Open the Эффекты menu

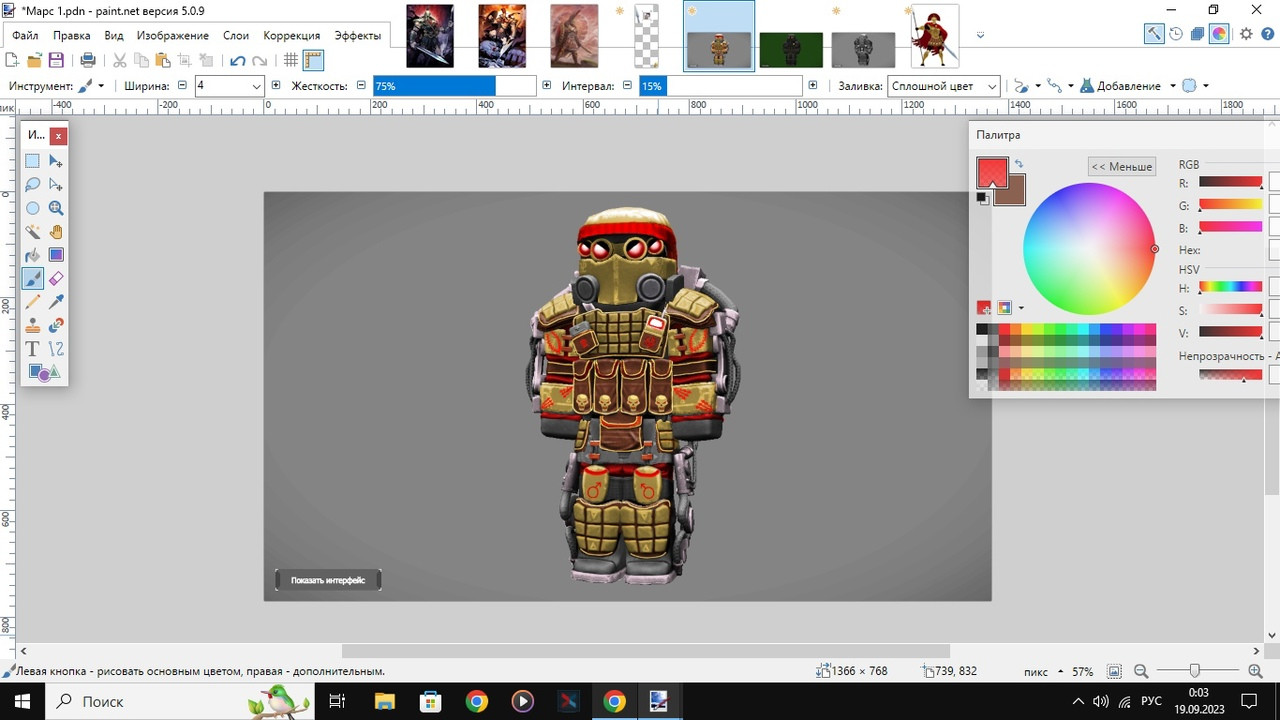[x=357, y=35]
